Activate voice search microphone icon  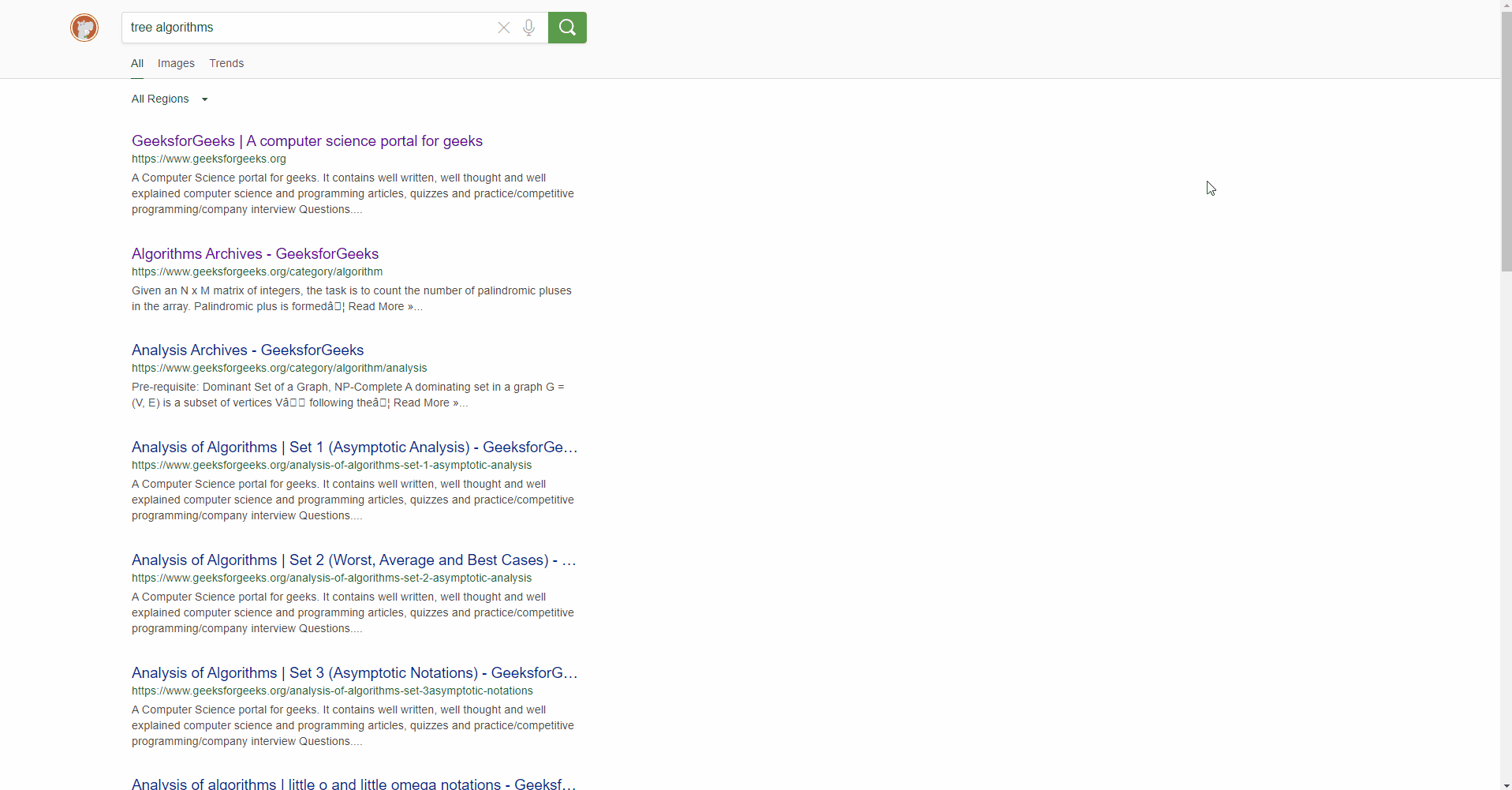[529, 28]
